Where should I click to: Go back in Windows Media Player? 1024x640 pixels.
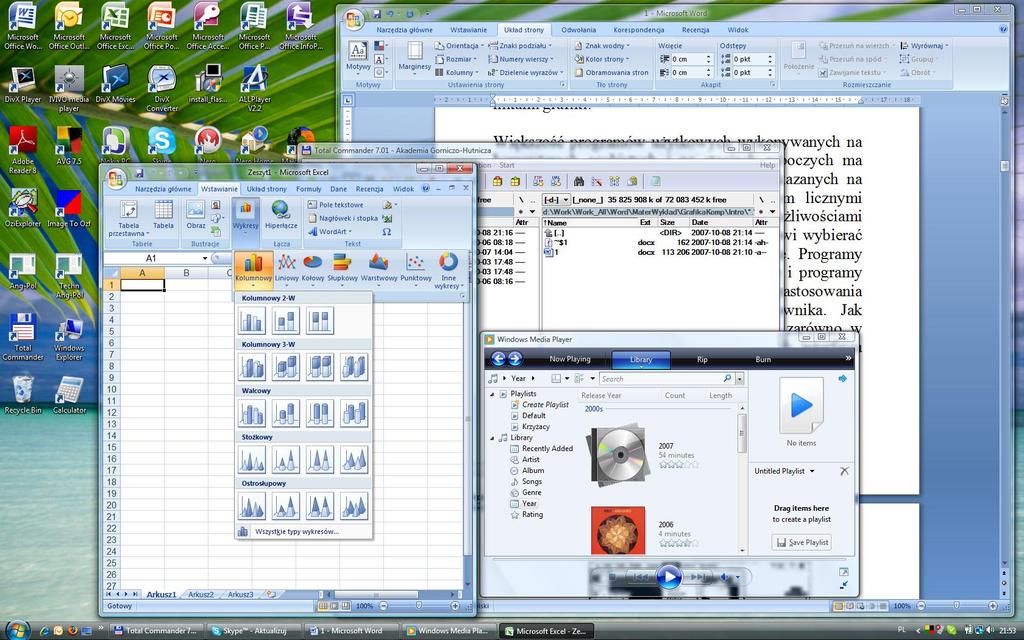click(498, 359)
